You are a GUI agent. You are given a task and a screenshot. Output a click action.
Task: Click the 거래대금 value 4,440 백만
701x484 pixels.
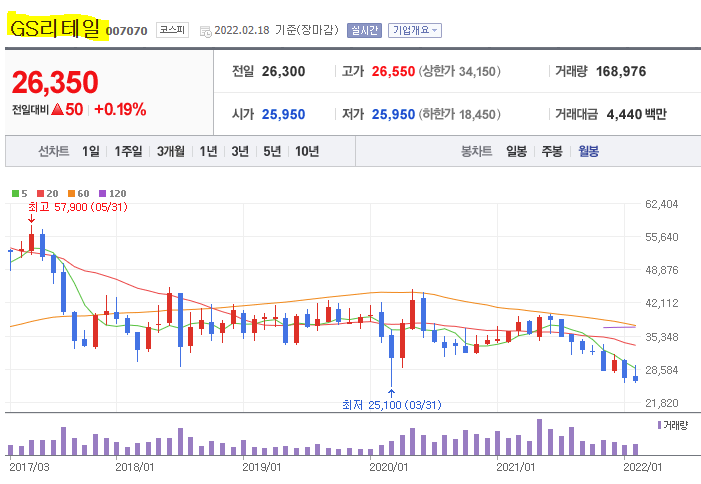[x=637, y=114]
